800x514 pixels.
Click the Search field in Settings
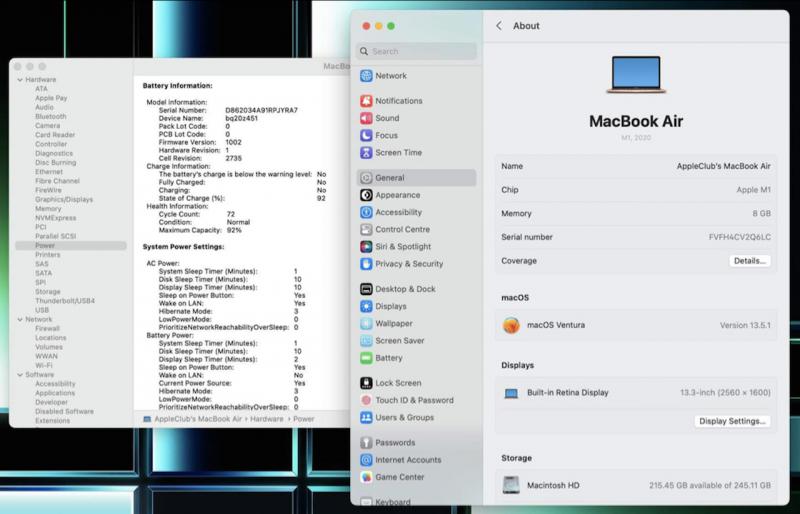tap(416, 51)
